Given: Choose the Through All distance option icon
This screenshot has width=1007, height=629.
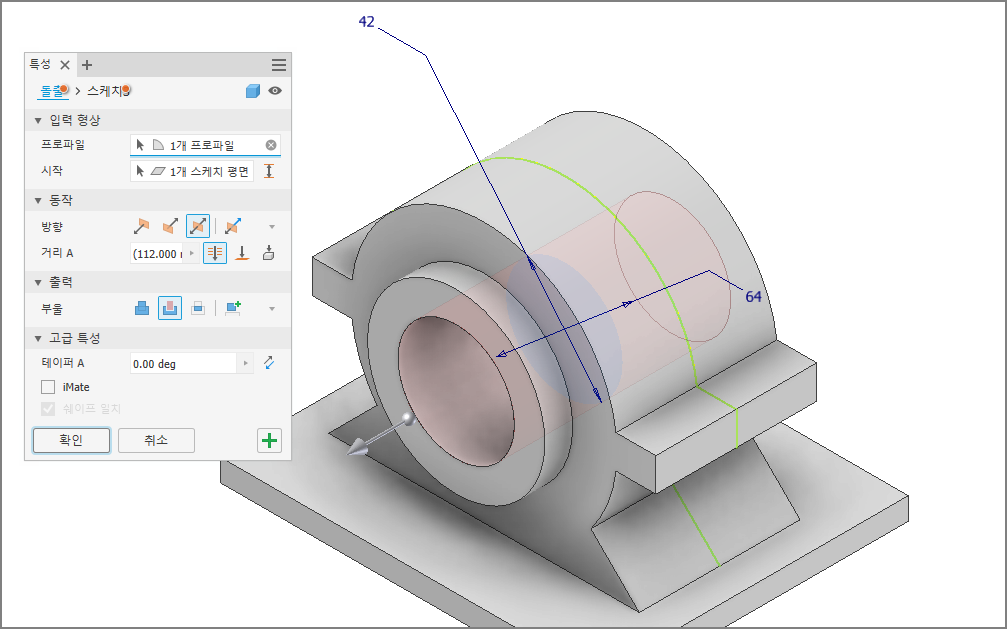Looking at the screenshot, I should point(215,253).
